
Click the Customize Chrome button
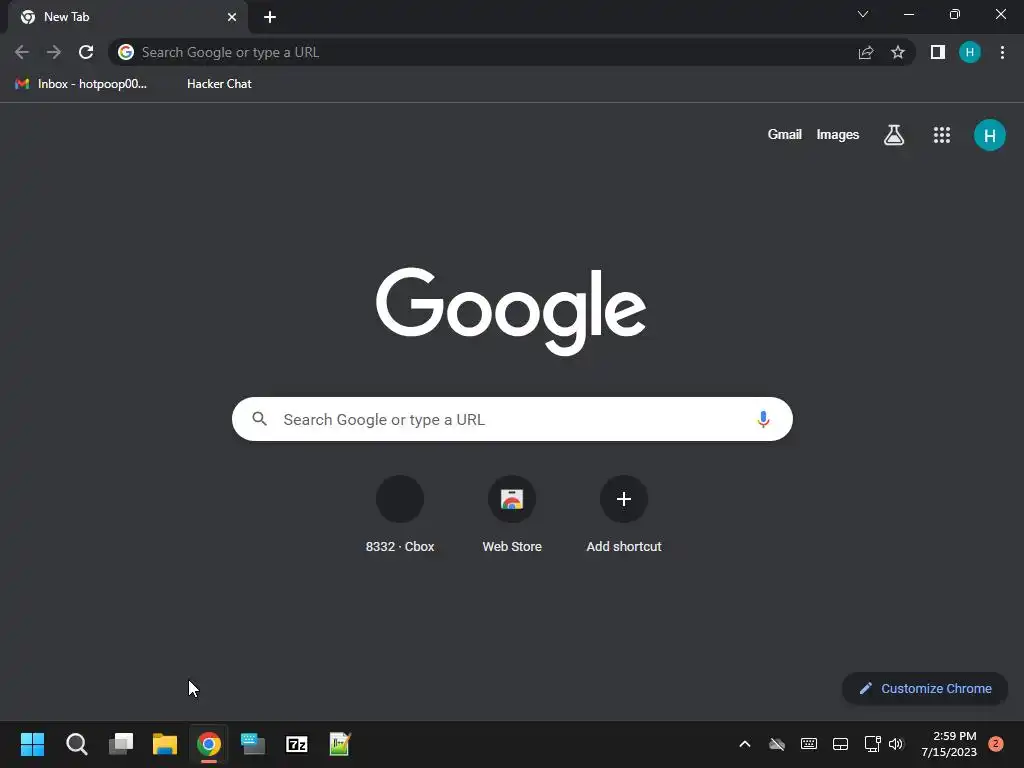coord(925,688)
